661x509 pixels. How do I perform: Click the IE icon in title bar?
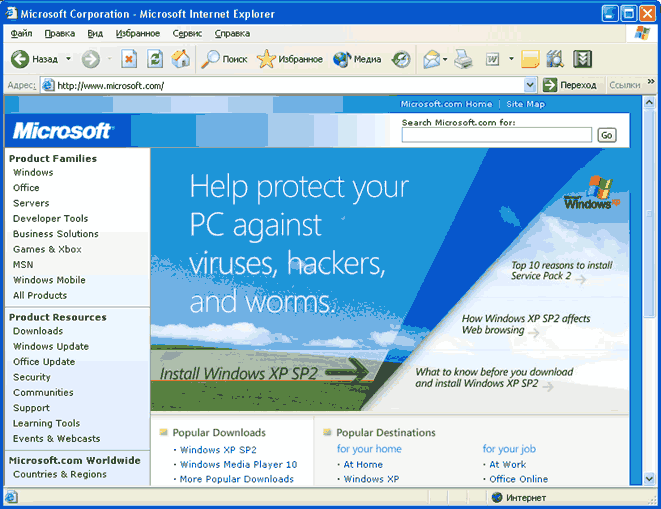click(x=11, y=13)
